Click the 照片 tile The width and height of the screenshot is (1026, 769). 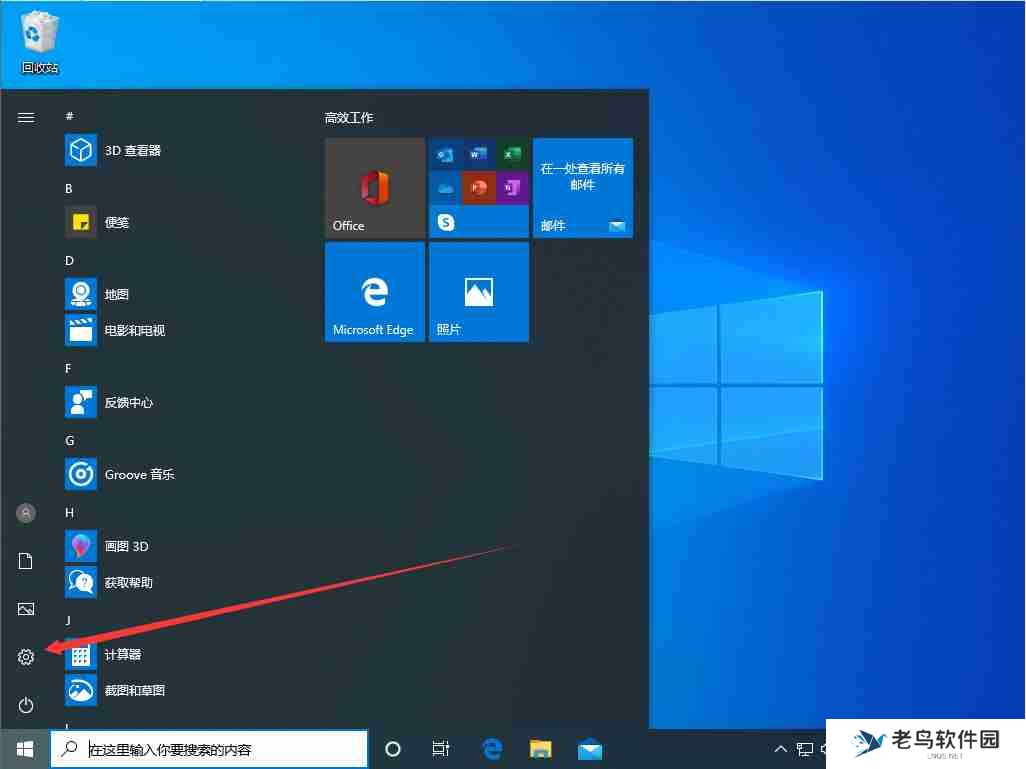pos(478,291)
